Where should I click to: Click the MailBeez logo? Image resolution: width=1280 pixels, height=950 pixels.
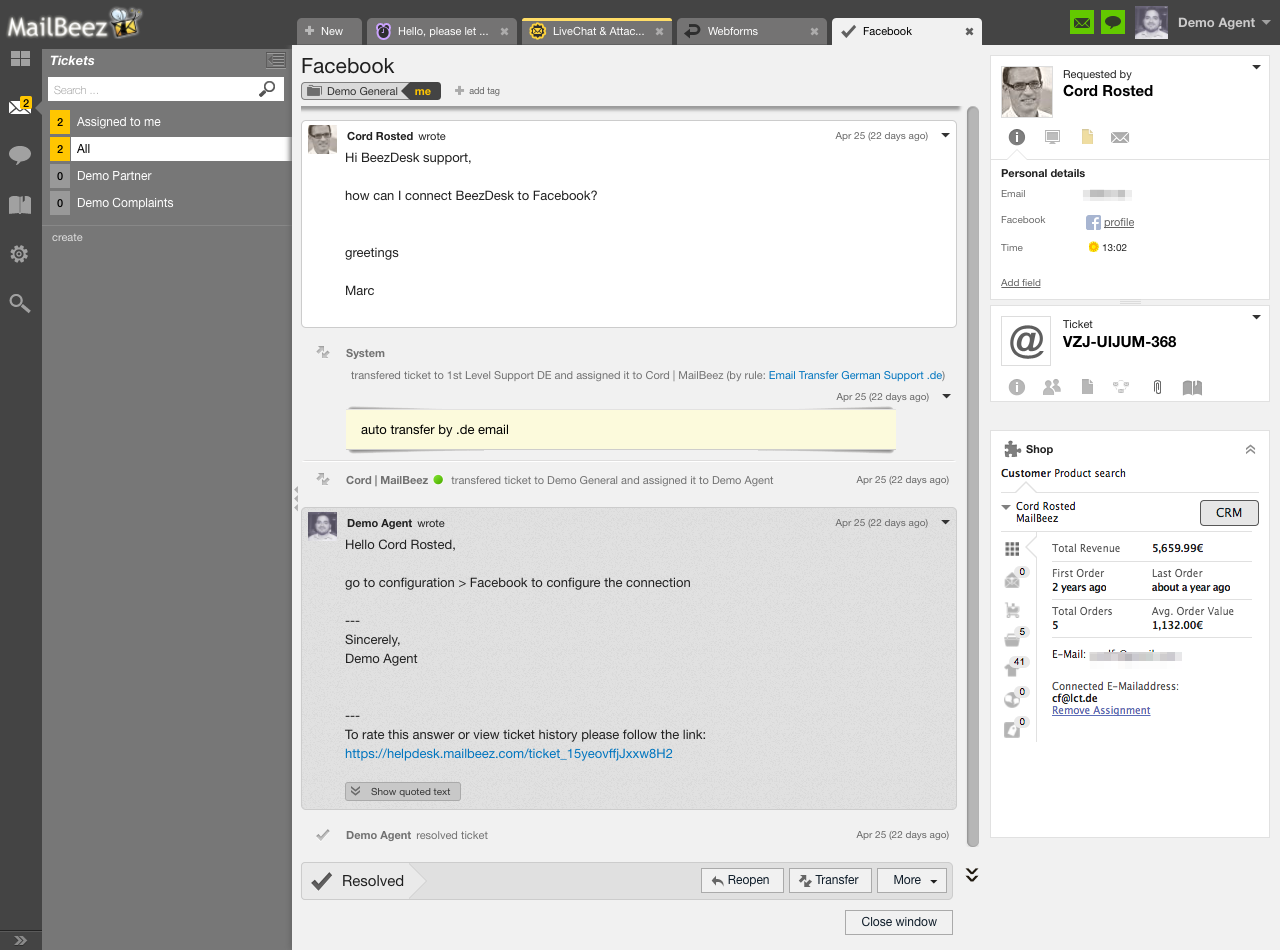(x=73, y=22)
